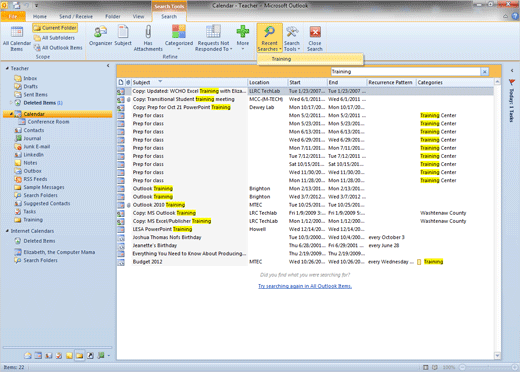Expand the Deleted Items folder arrow
Viewport: 520px width, 372px height.
(x=11, y=103)
